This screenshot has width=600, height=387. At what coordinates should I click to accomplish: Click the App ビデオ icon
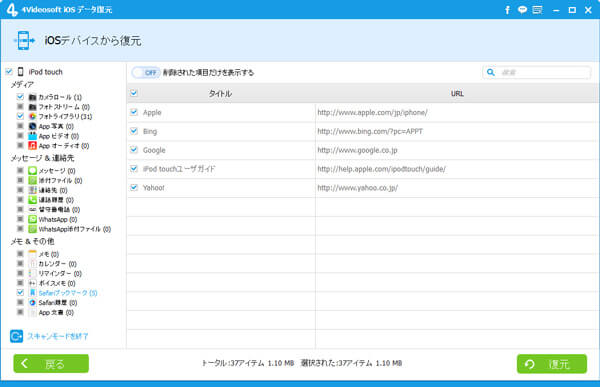[x=33, y=136]
